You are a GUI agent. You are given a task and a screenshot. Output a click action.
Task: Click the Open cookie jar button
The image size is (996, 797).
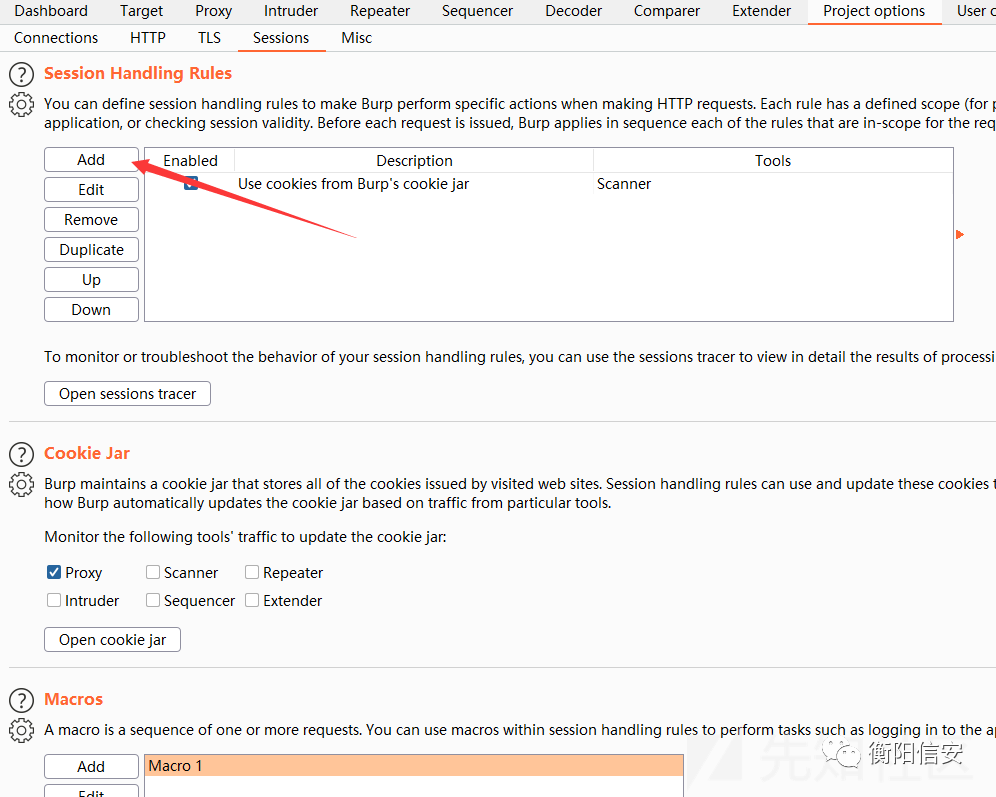click(112, 640)
